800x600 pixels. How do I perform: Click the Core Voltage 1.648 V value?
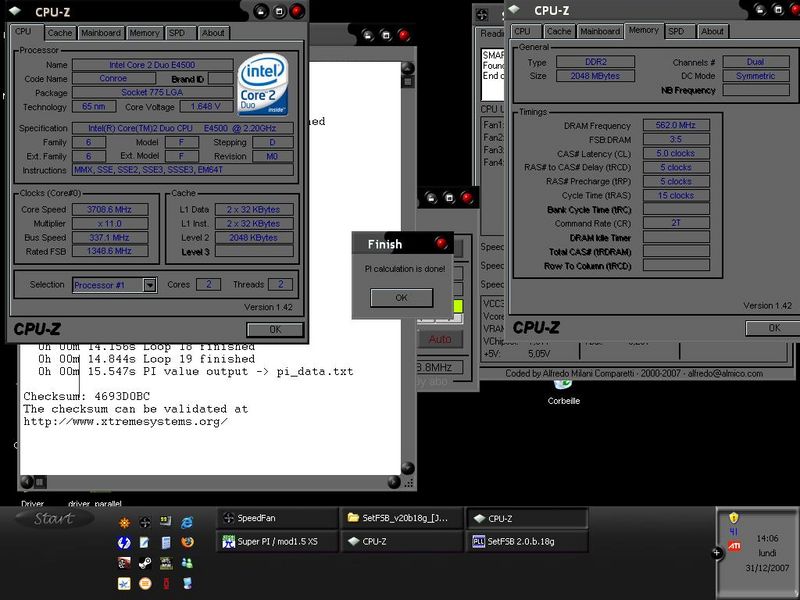(206, 106)
